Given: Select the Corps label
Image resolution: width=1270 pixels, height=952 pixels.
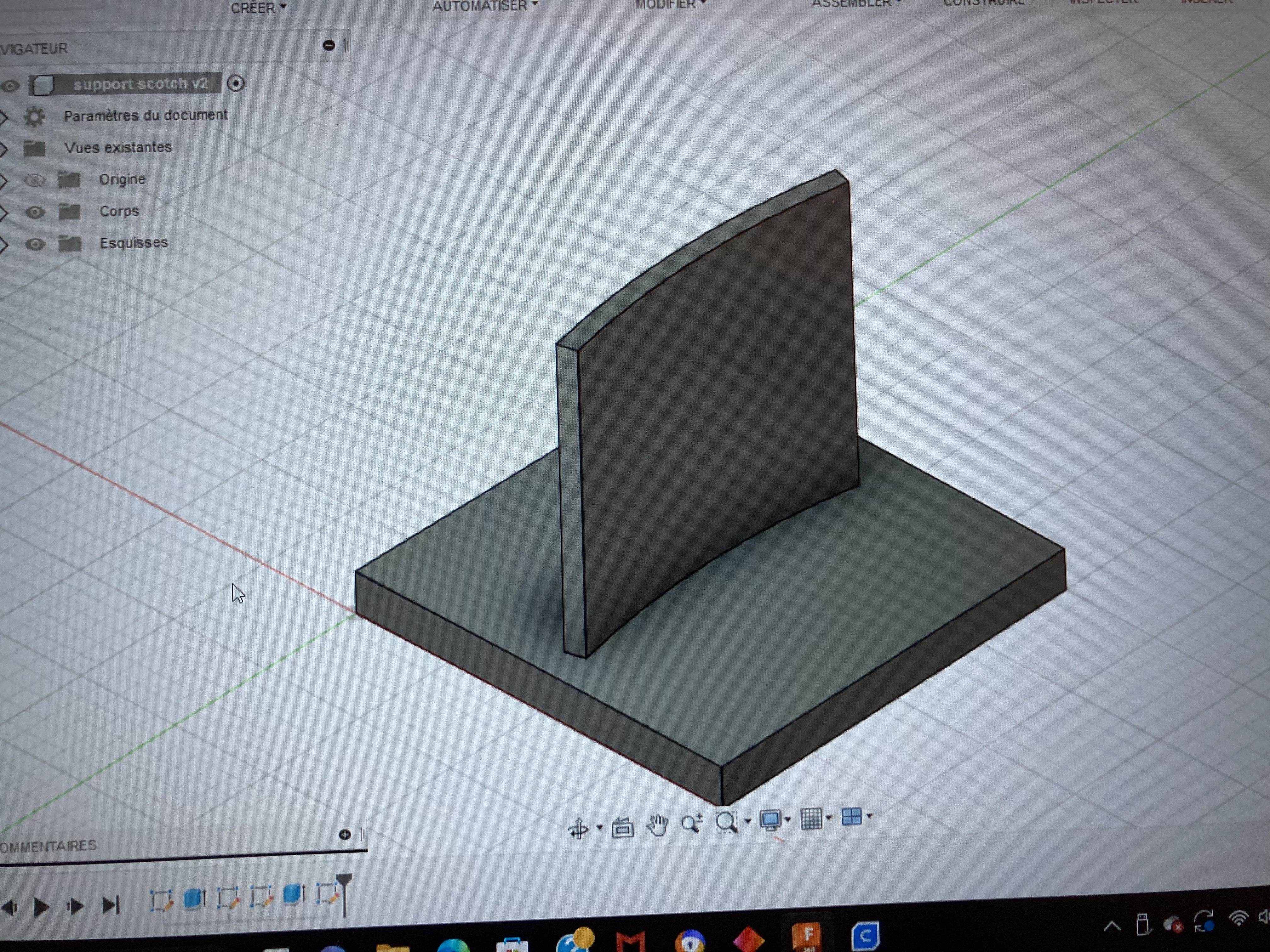Looking at the screenshot, I should (119, 211).
